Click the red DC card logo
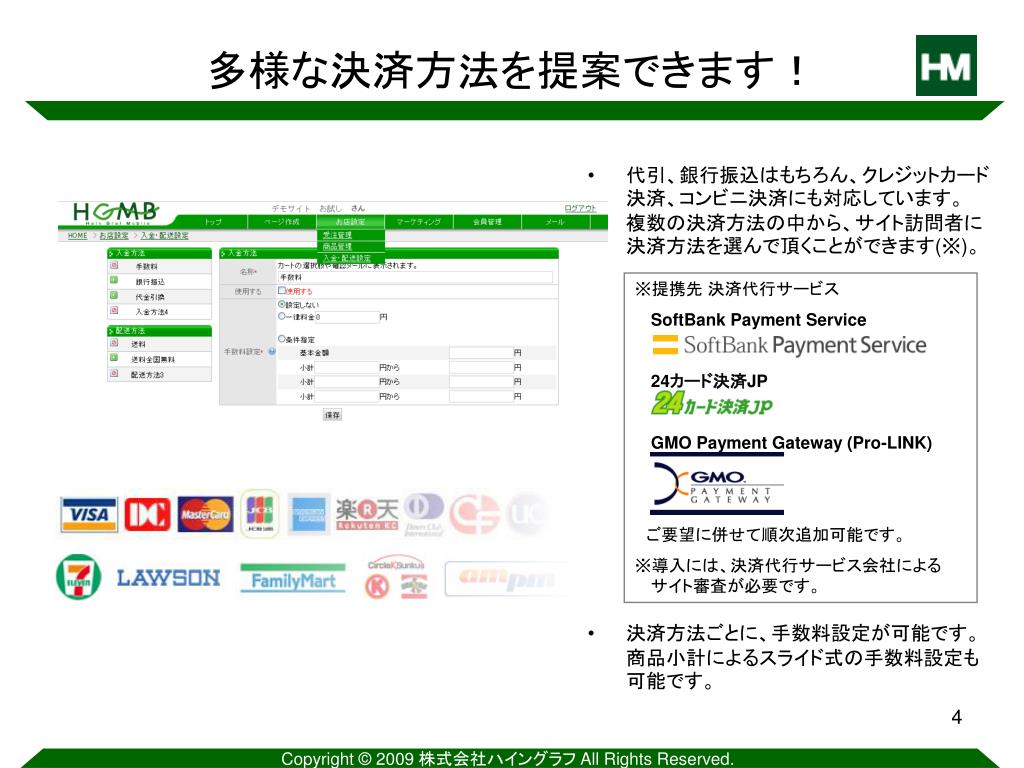This screenshot has height=768, width=1024. [148, 514]
